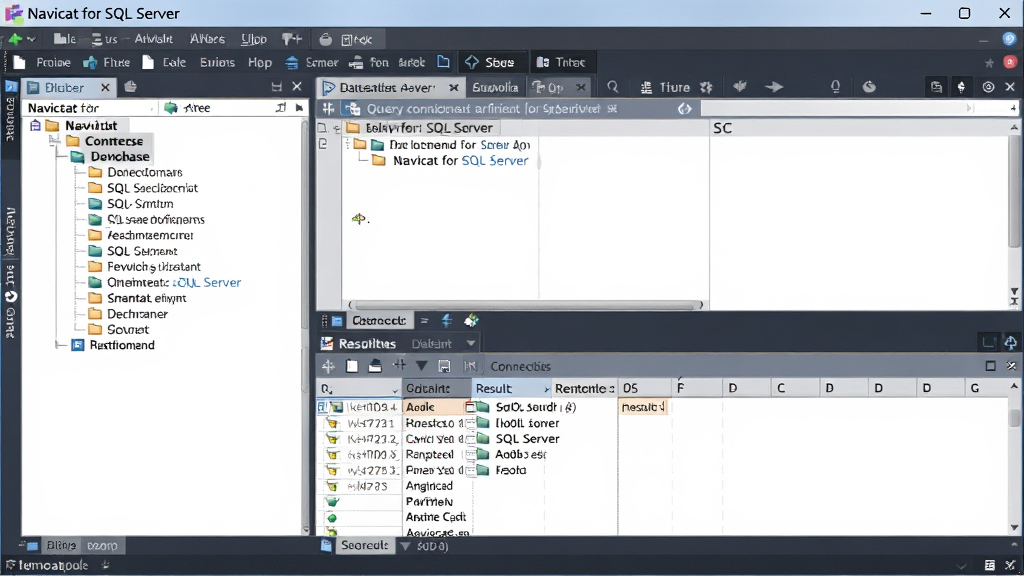Viewport: 1024px width, 576px height.
Task: Sort by the Result column header
Action: coord(511,389)
